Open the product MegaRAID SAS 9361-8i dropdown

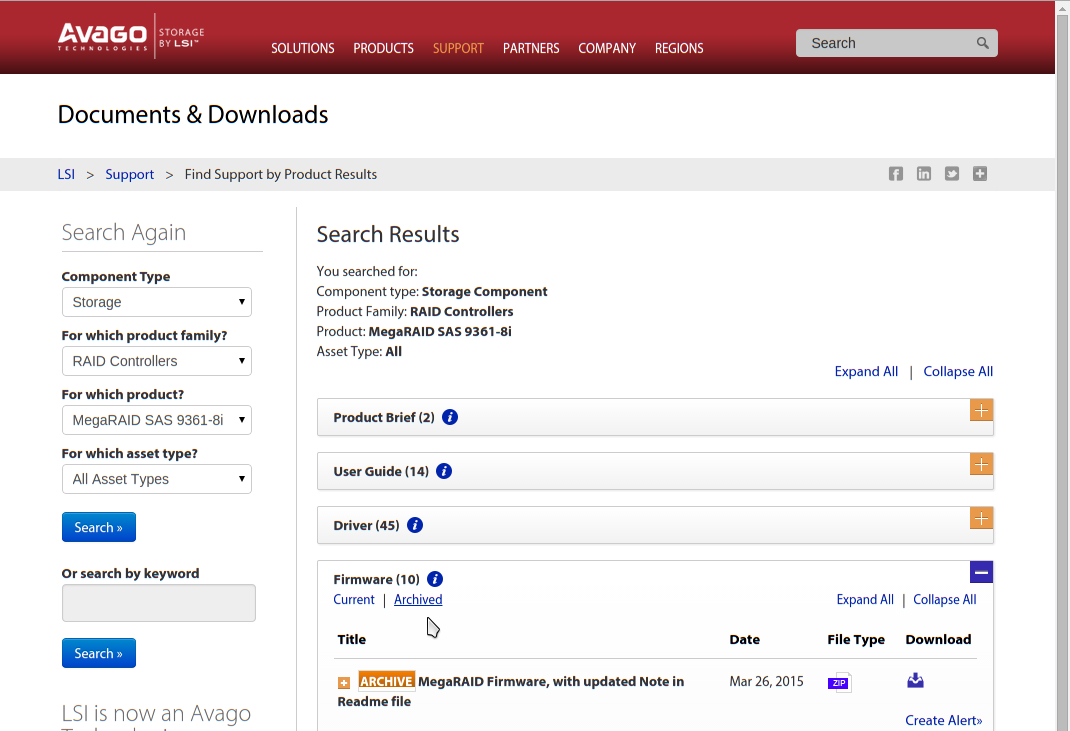coord(157,420)
